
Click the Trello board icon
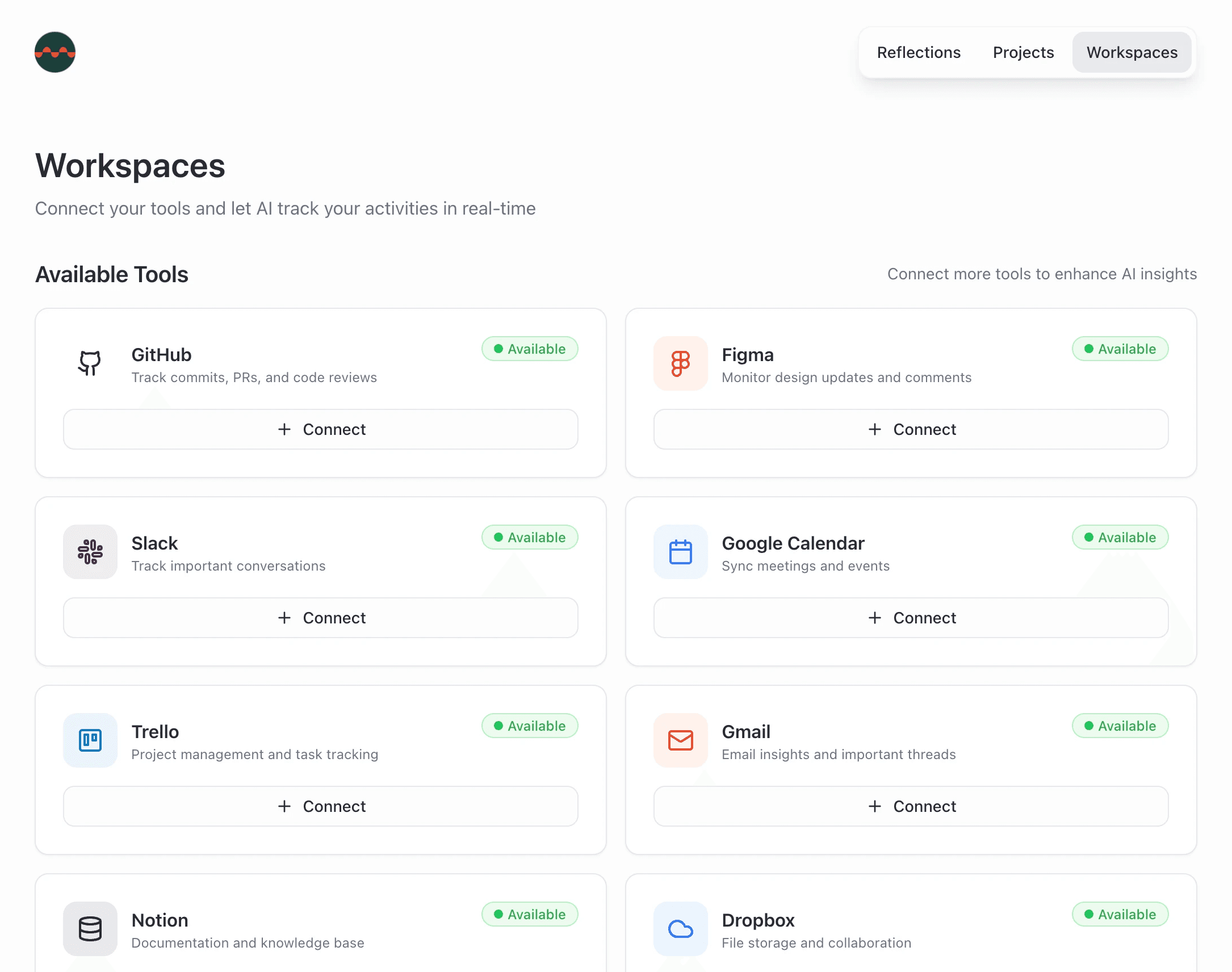point(90,740)
